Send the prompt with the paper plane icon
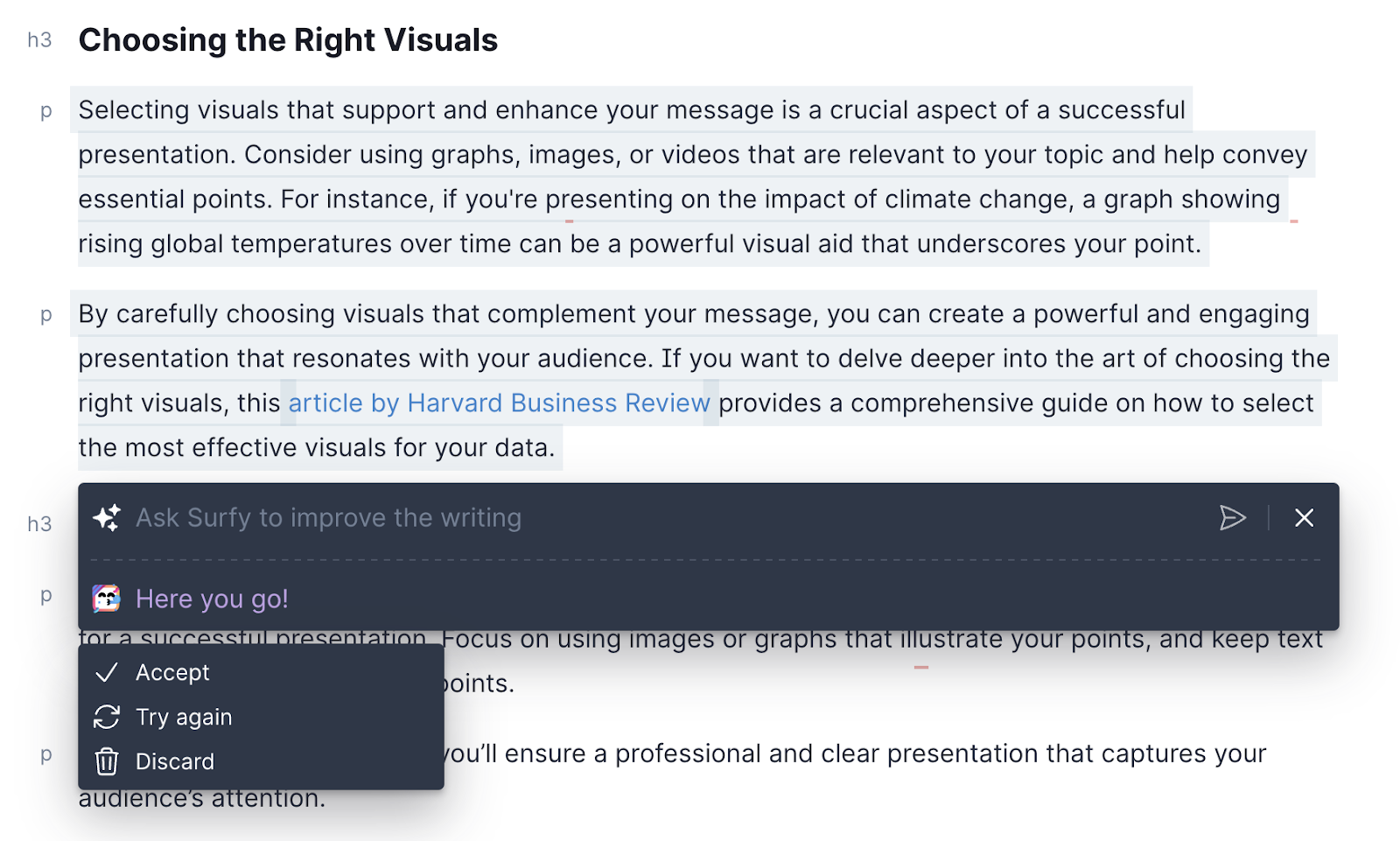This screenshot has width=1400, height=841. pyautogui.click(x=1232, y=518)
